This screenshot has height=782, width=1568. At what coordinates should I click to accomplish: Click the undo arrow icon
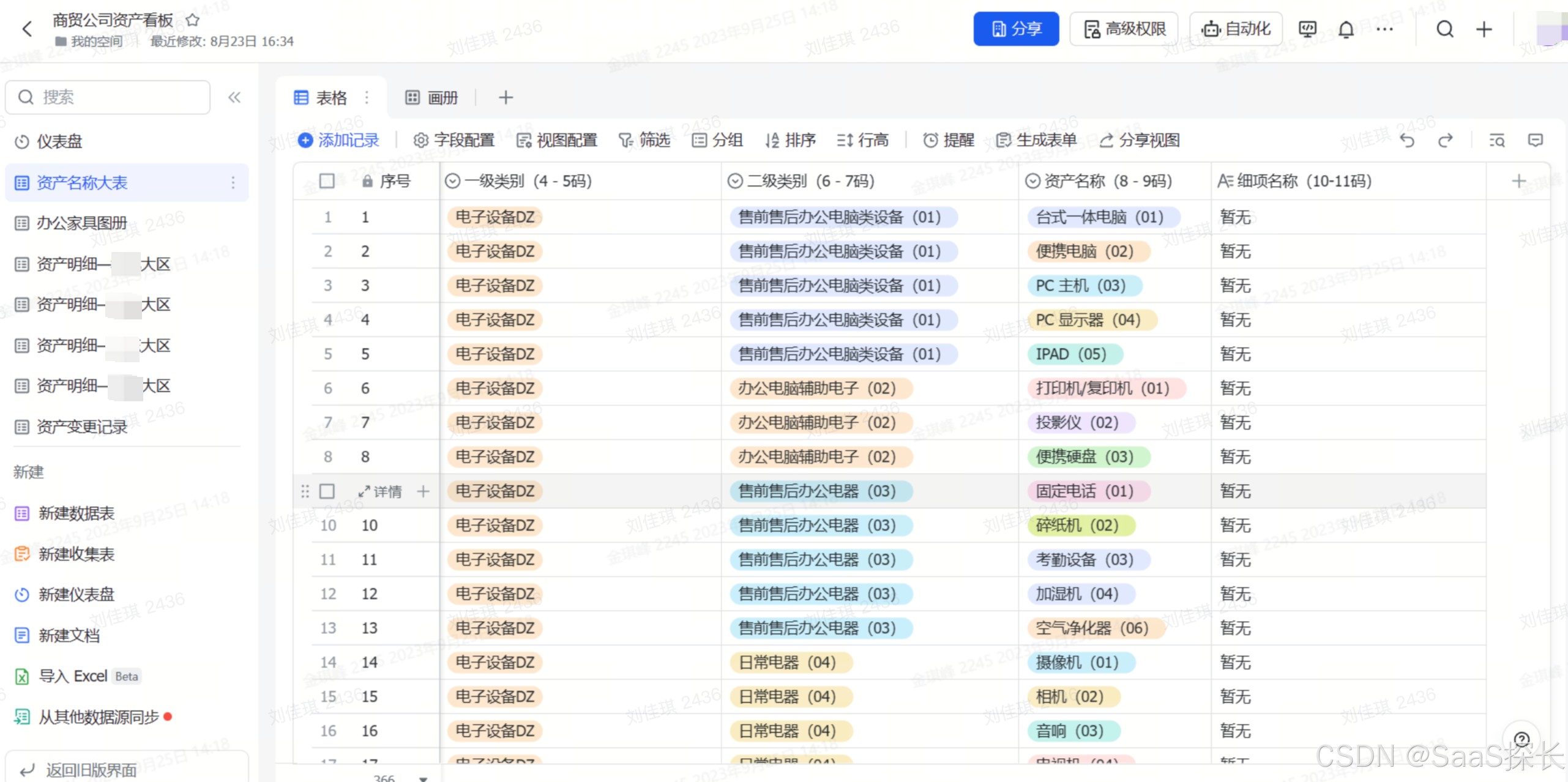[x=1407, y=141]
